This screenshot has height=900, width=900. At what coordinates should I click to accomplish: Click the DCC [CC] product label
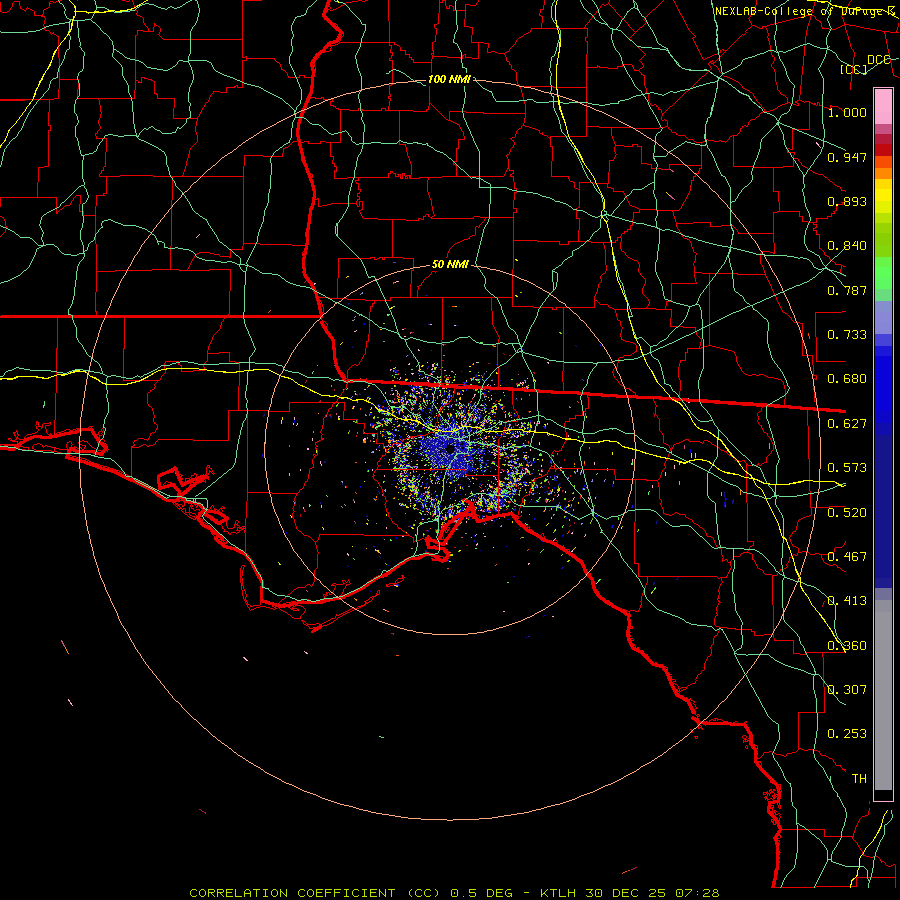866,64
